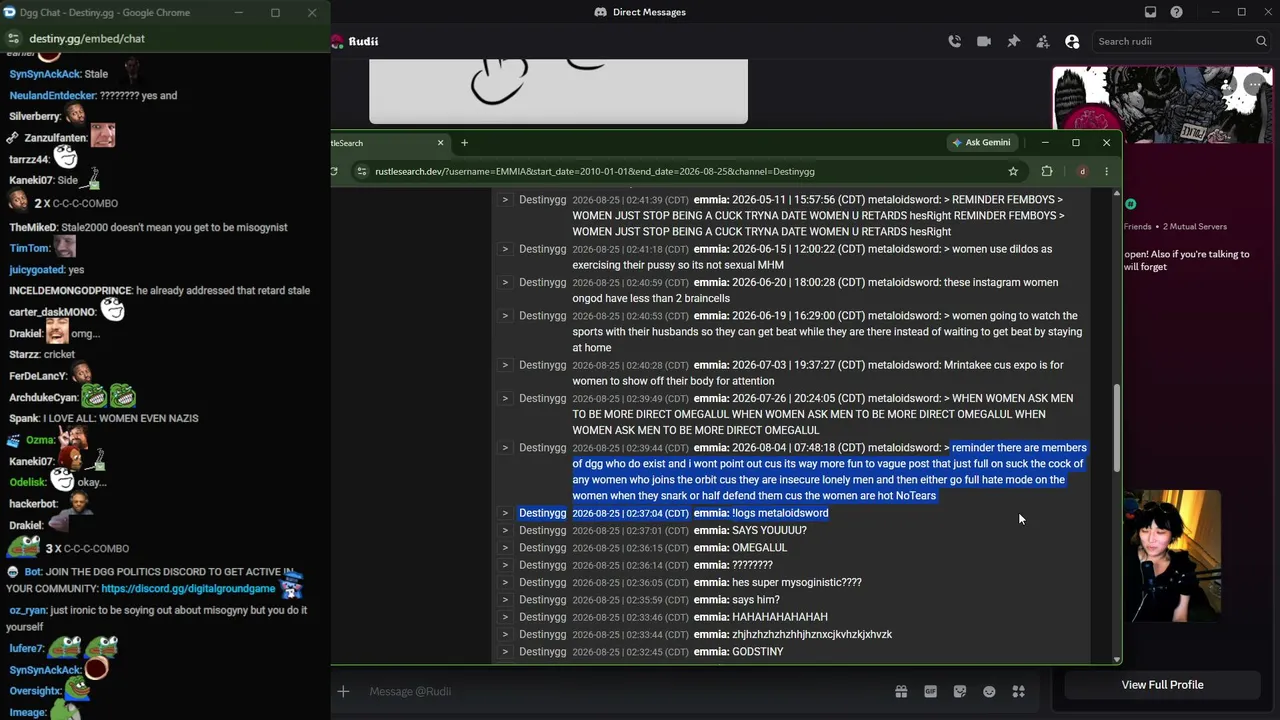The image size is (1280, 720).
Task: Click the rudii name in DM header
Action: click(363, 41)
